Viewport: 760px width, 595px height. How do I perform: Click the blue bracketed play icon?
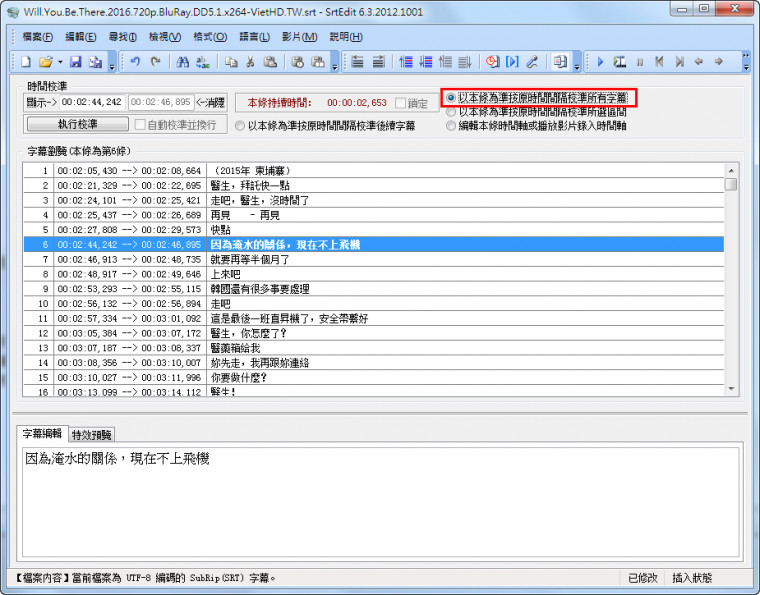click(512, 62)
